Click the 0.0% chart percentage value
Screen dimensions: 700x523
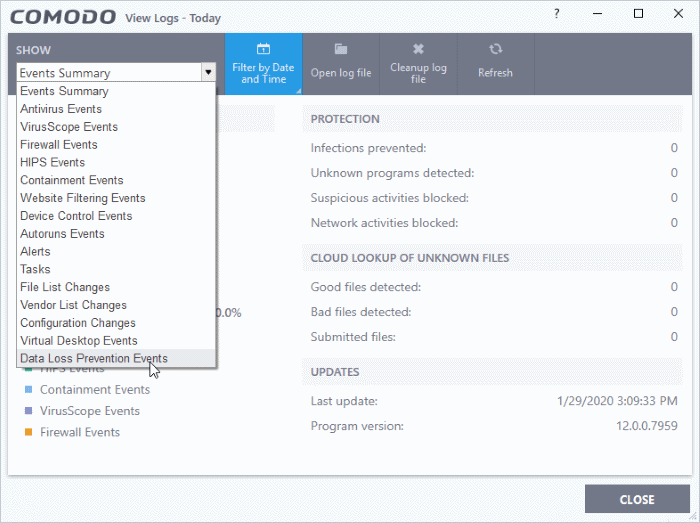pos(229,313)
